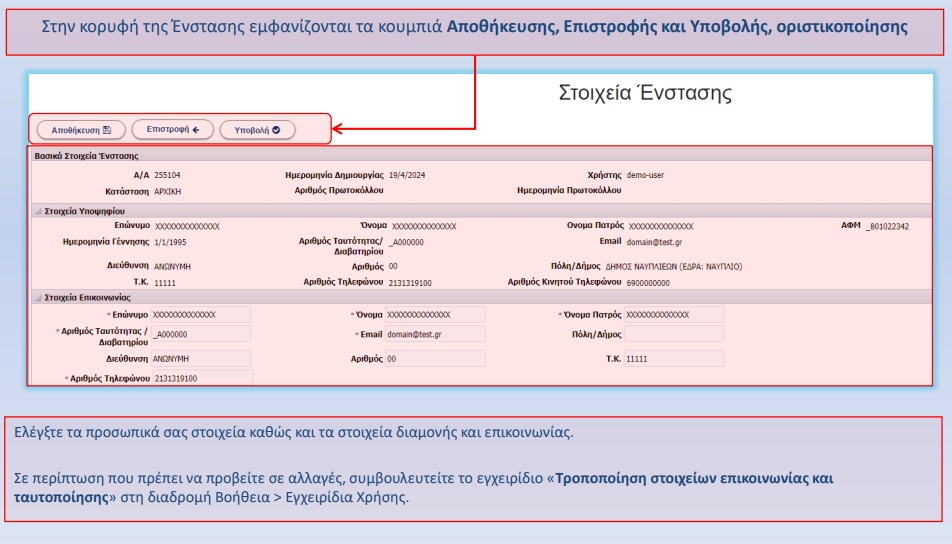Collapse the Στοιχεία Υποψηφίου section
The image size is (952, 544).
click(38, 211)
